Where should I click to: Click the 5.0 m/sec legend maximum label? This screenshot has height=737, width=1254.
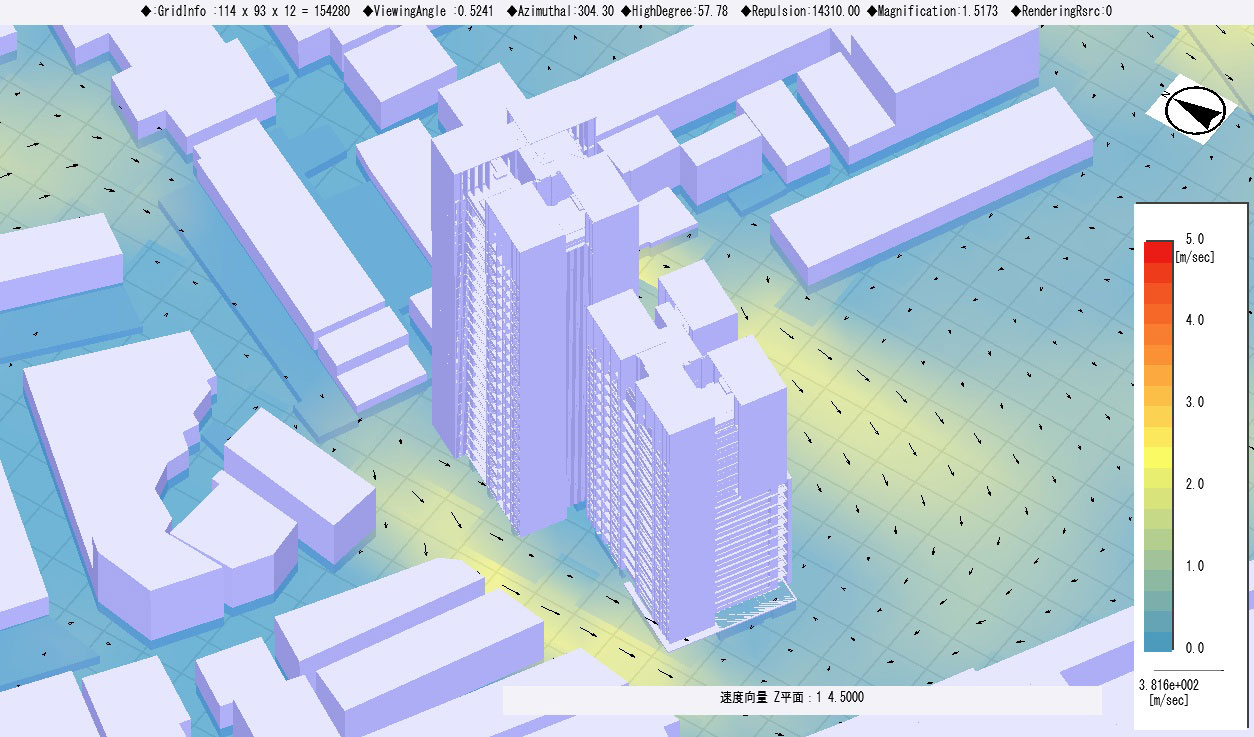coord(1194,239)
